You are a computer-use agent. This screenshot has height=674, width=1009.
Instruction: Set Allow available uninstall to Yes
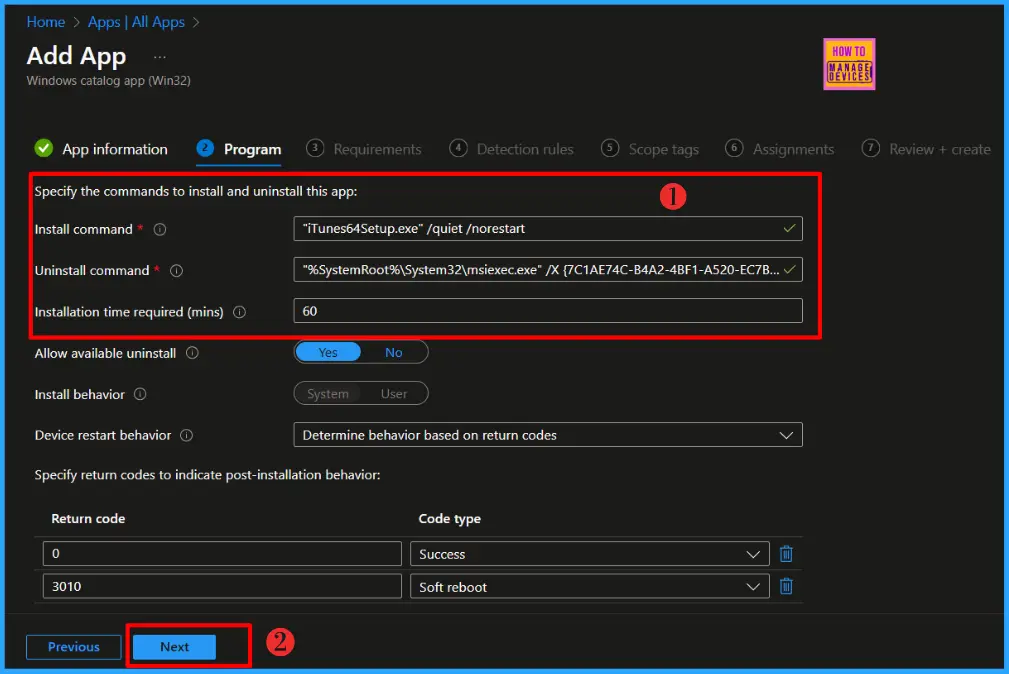[328, 352]
